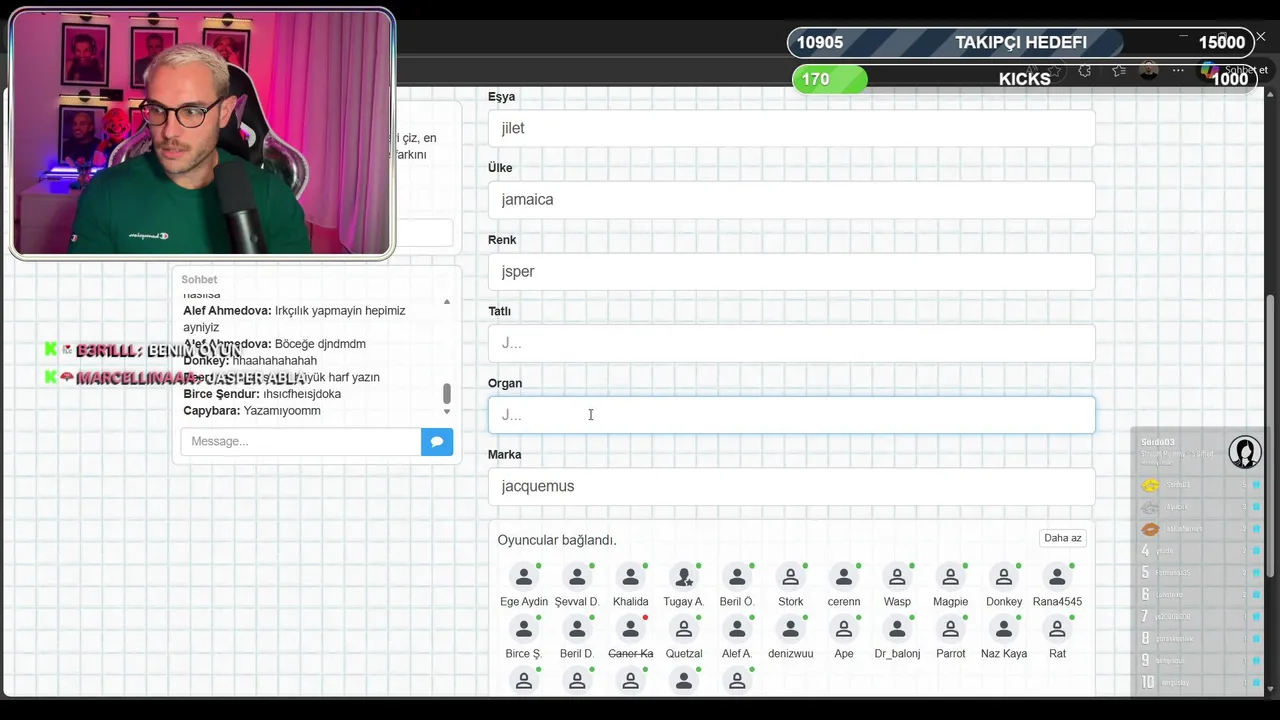Click the Eşya field label
This screenshot has height=720, width=1280.
pyautogui.click(x=502, y=96)
